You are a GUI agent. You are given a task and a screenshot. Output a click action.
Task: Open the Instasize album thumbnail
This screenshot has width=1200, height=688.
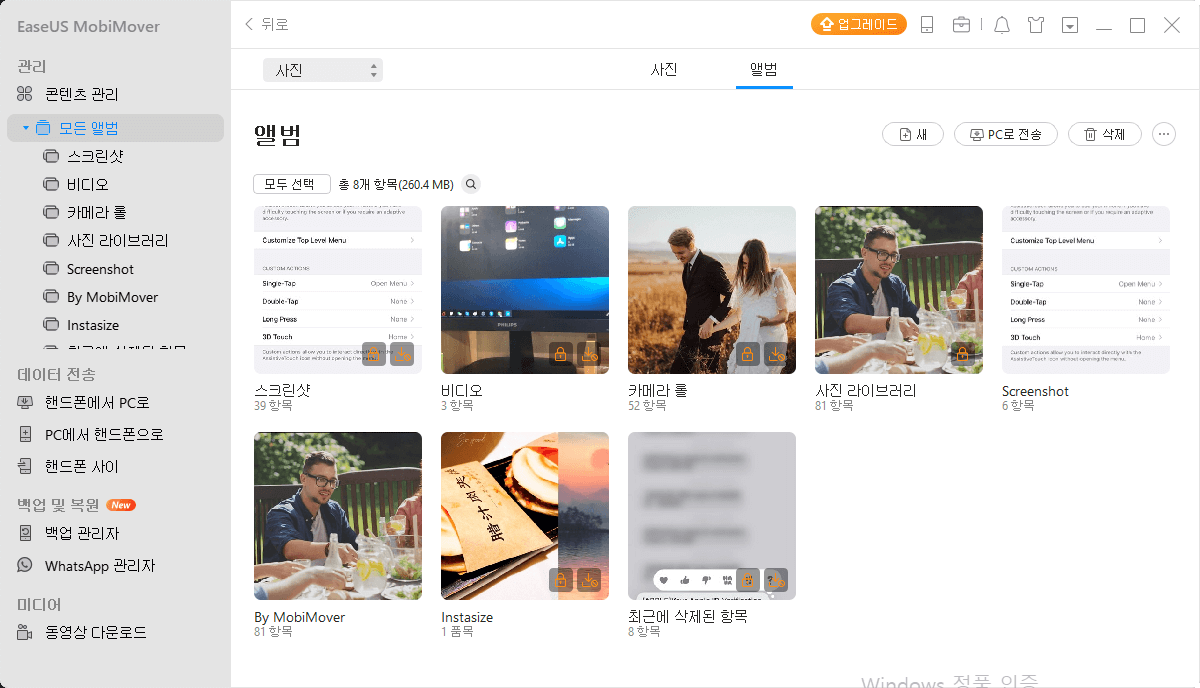(x=524, y=515)
